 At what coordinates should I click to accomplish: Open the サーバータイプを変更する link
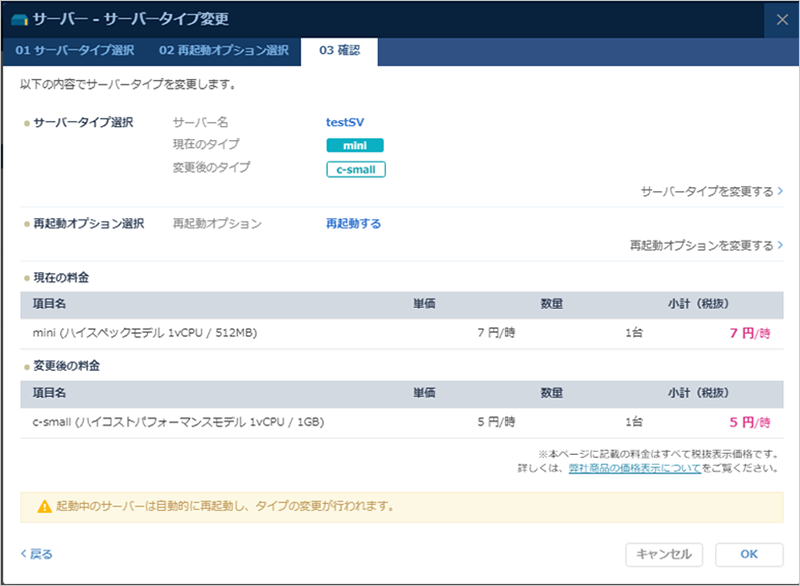[x=711, y=191]
